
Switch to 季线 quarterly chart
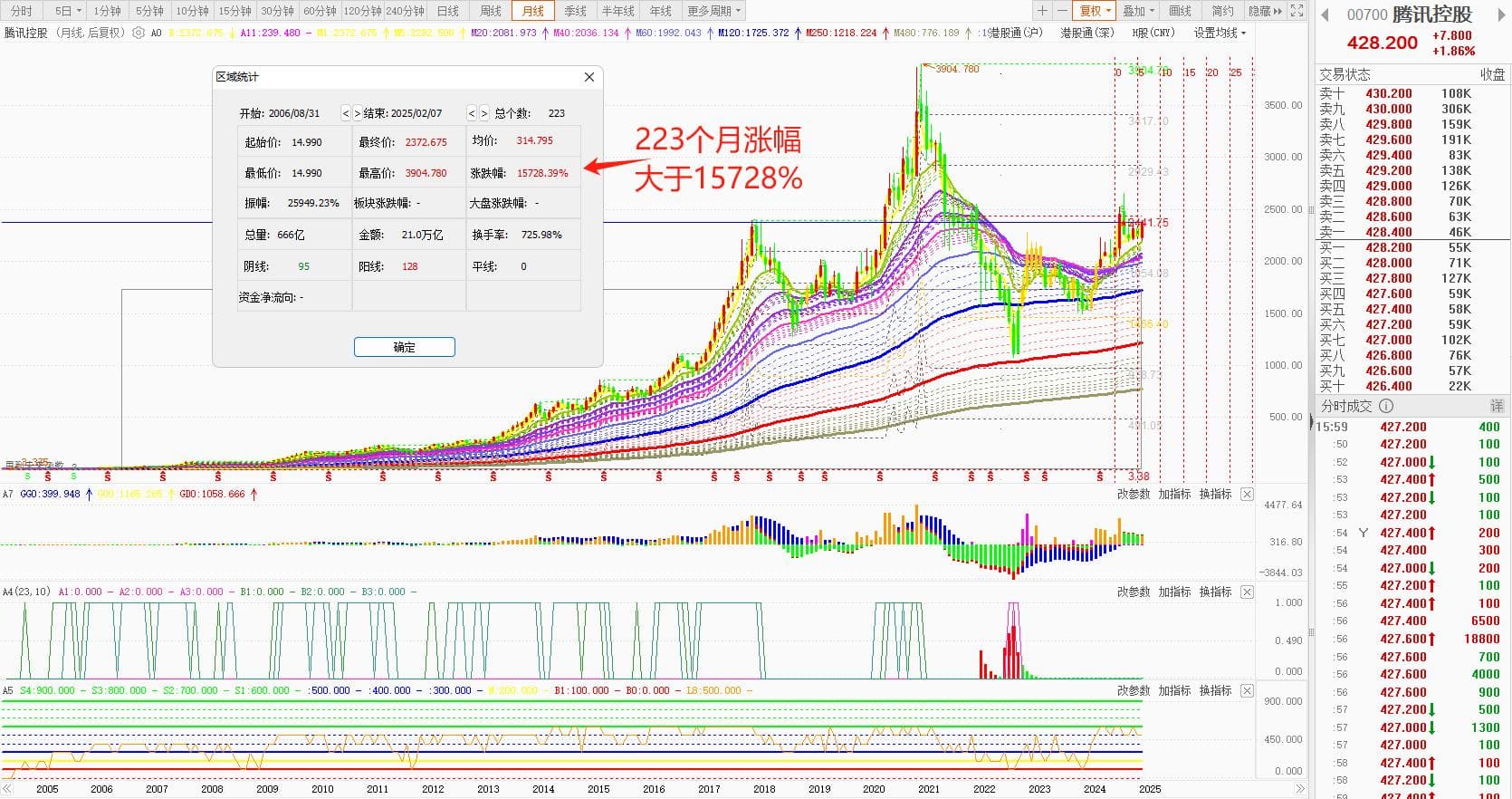pyautogui.click(x=575, y=11)
